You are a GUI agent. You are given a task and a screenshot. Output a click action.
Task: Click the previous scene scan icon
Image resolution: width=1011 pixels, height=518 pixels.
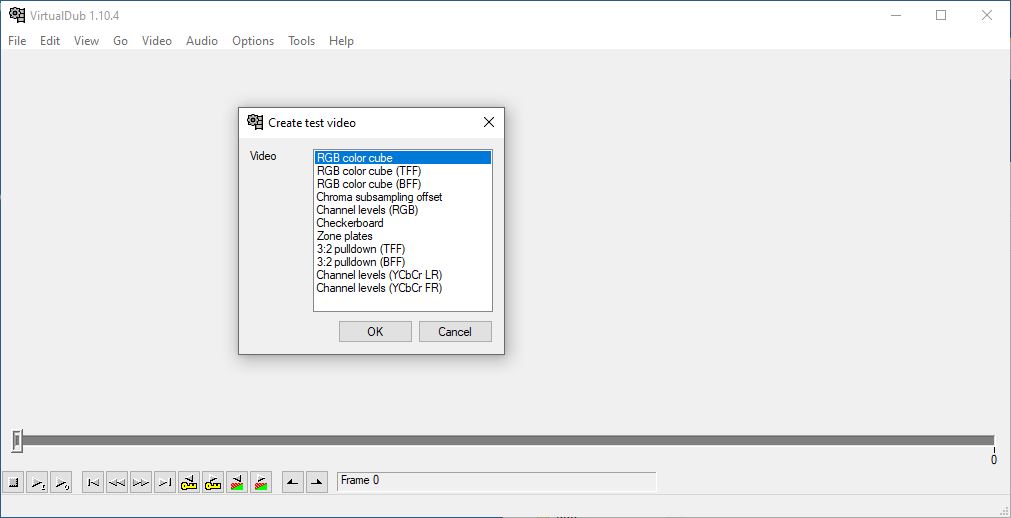pos(237,482)
